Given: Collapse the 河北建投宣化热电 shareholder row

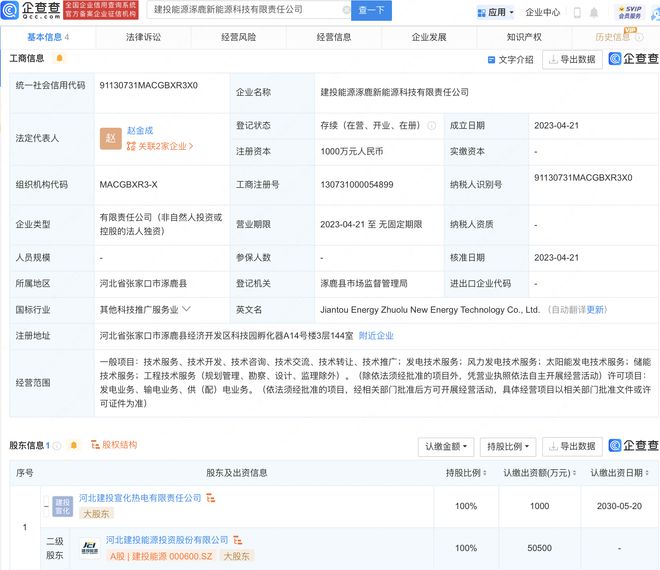Looking at the screenshot, I should click(x=46, y=506).
